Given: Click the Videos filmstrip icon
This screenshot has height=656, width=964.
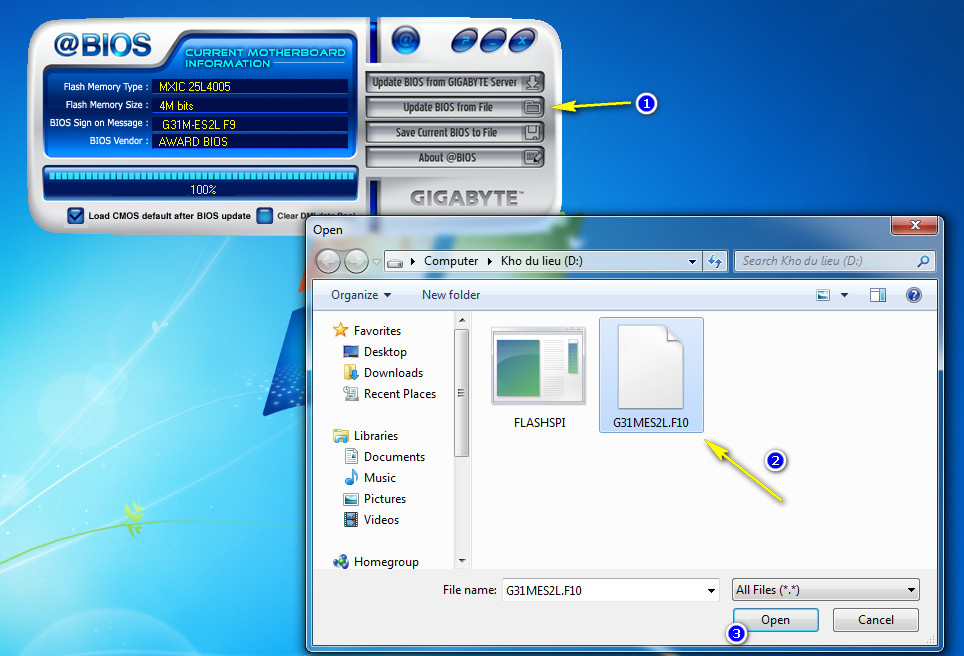Looking at the screenshot, I should (x=351, y=520).
